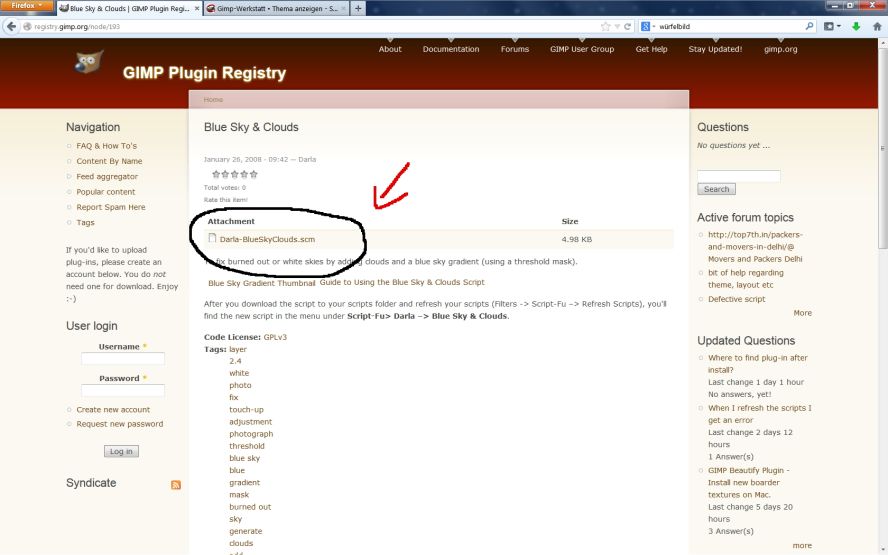Open the Get Help menu item
Image resolution: width=888 pixels, height=555 pixels.
[x=651, y=49]
